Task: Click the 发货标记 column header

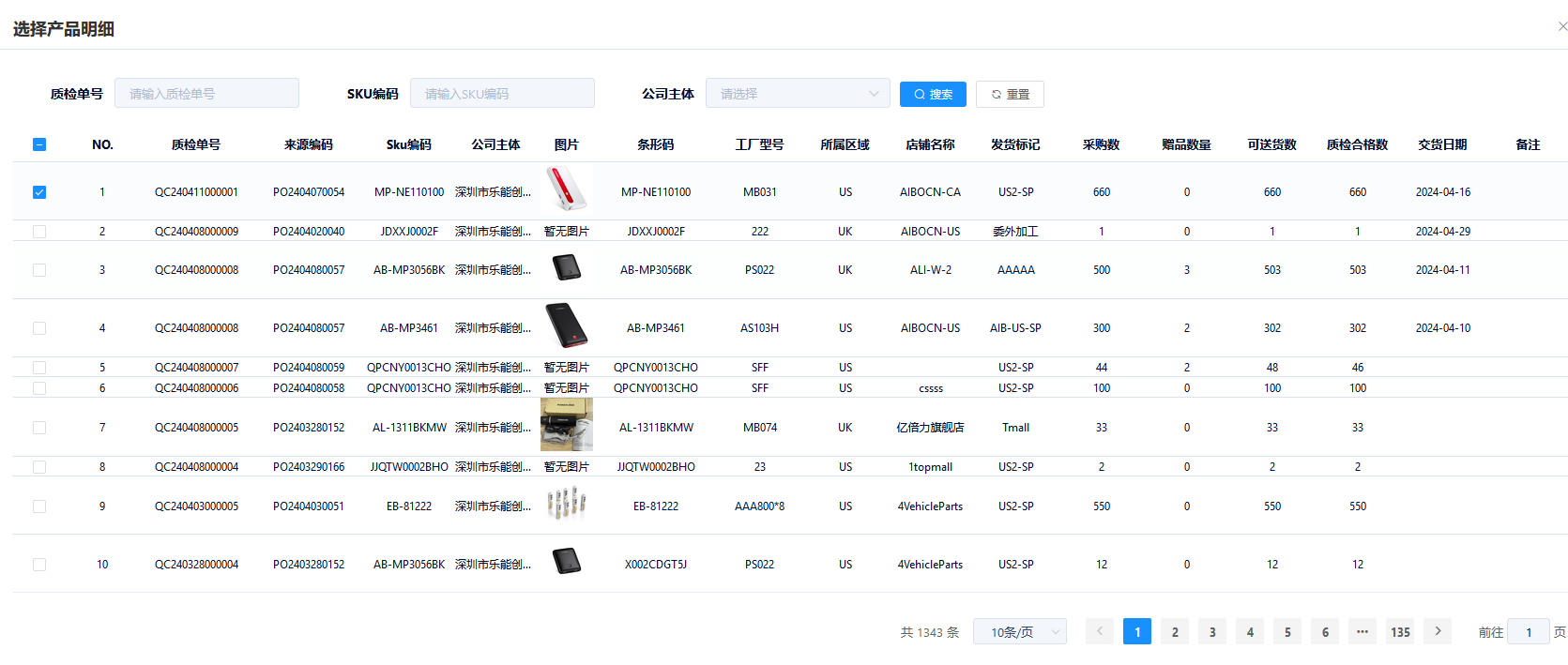Action: [1016, 144]
